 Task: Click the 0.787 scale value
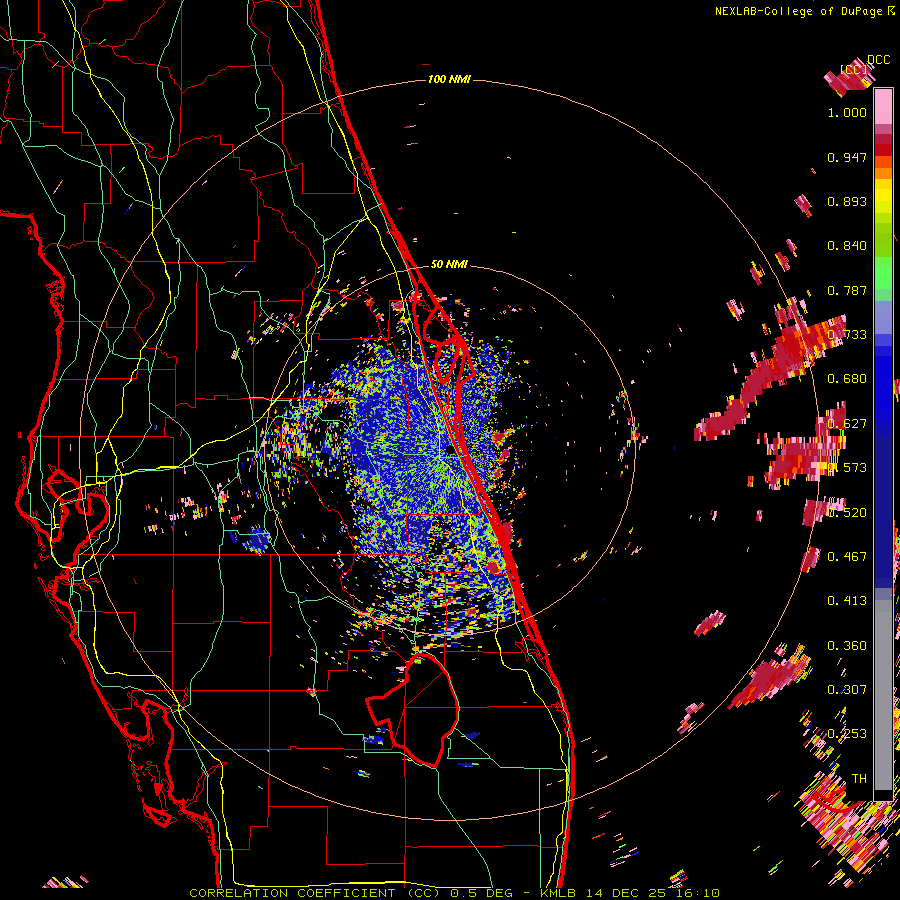[847, 290]
